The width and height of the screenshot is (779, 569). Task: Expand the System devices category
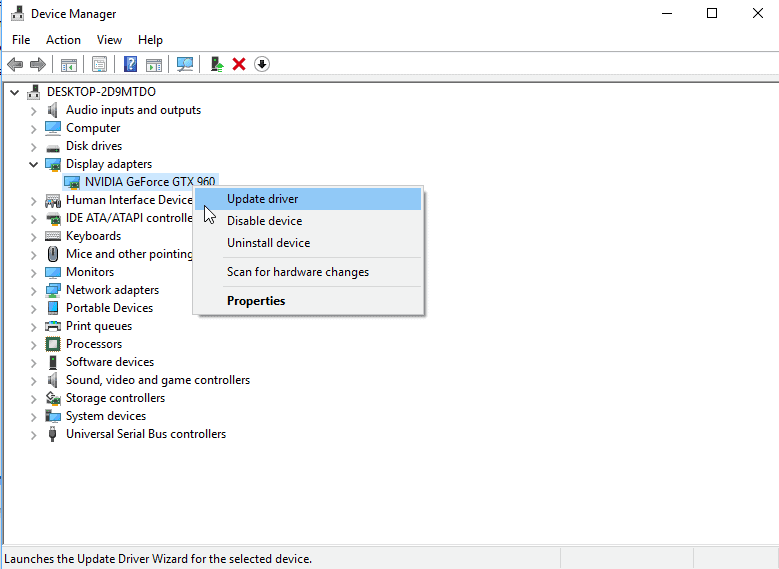click(x=33, y=417)
